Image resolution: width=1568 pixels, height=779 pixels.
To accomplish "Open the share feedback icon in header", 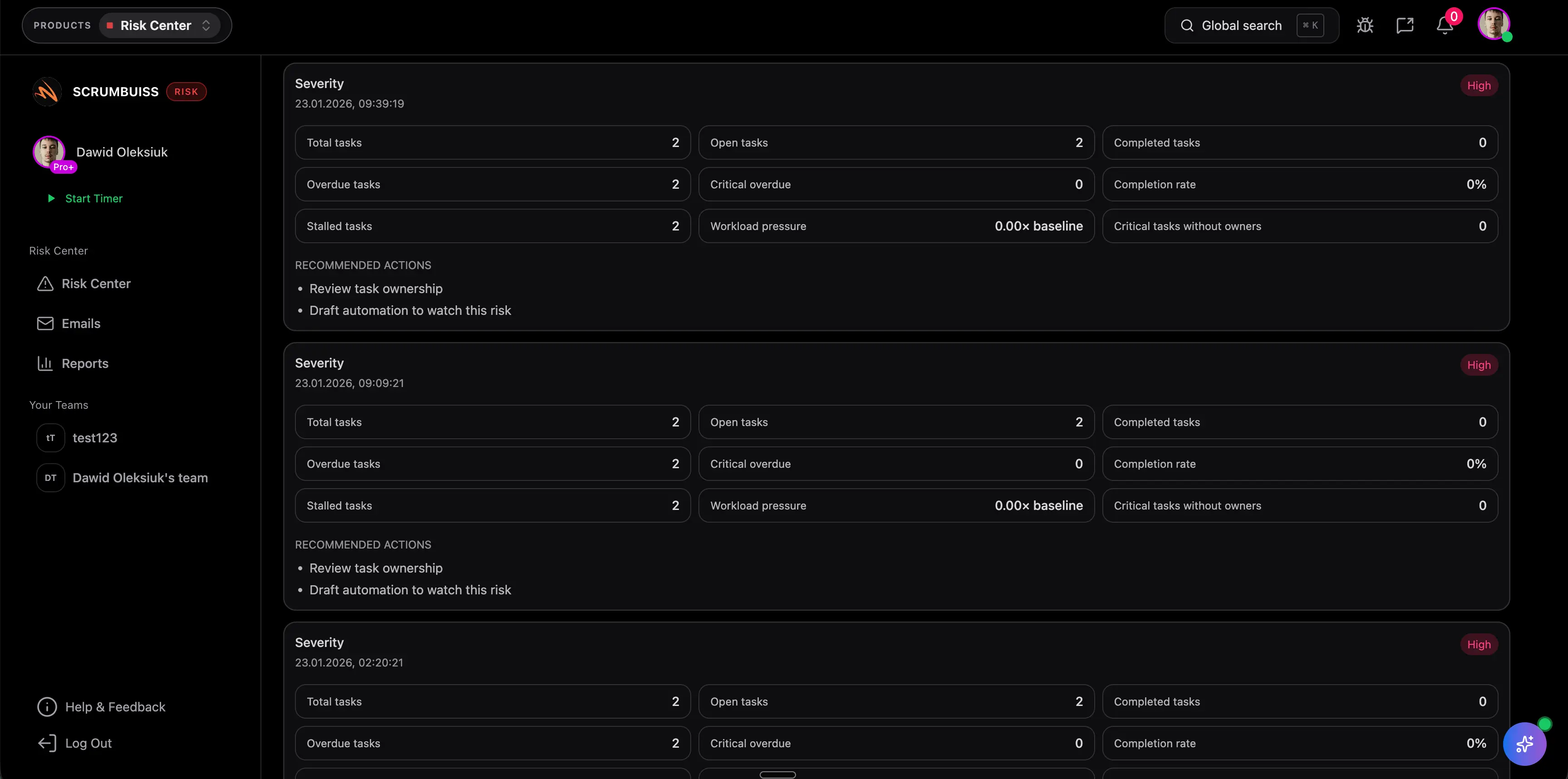I will point(1404,25).
